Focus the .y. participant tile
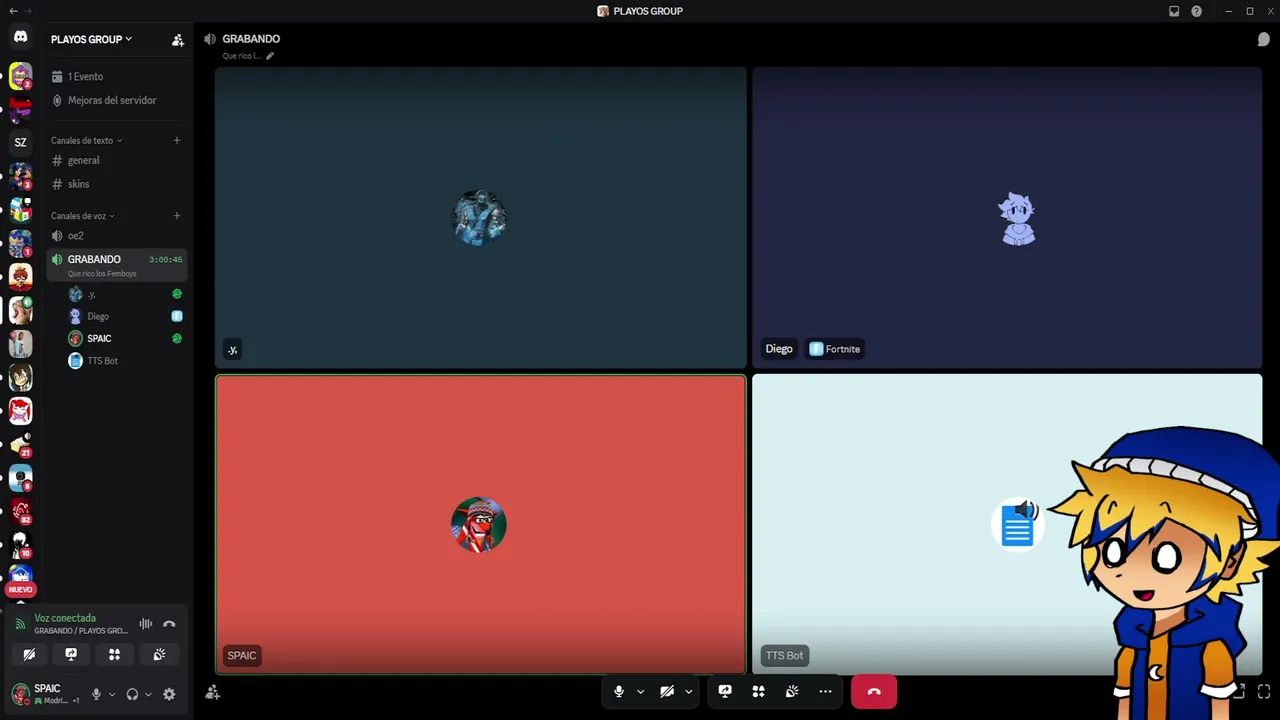Image resolution: width=1280 pixels, height=720 pixels. 480,217
